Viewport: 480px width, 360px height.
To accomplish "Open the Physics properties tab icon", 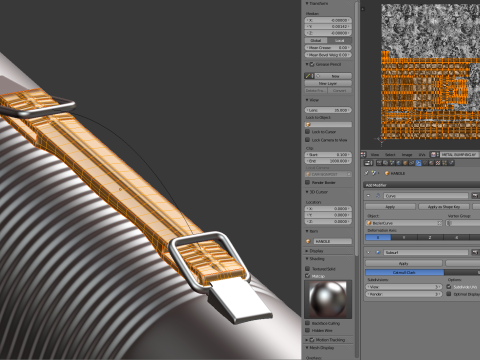I will (x=451, y=163).
